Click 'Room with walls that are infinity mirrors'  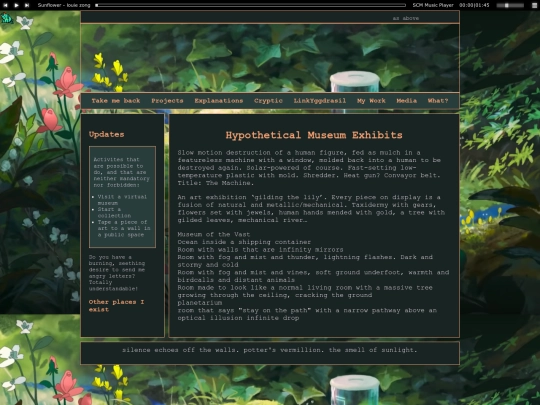260,249
